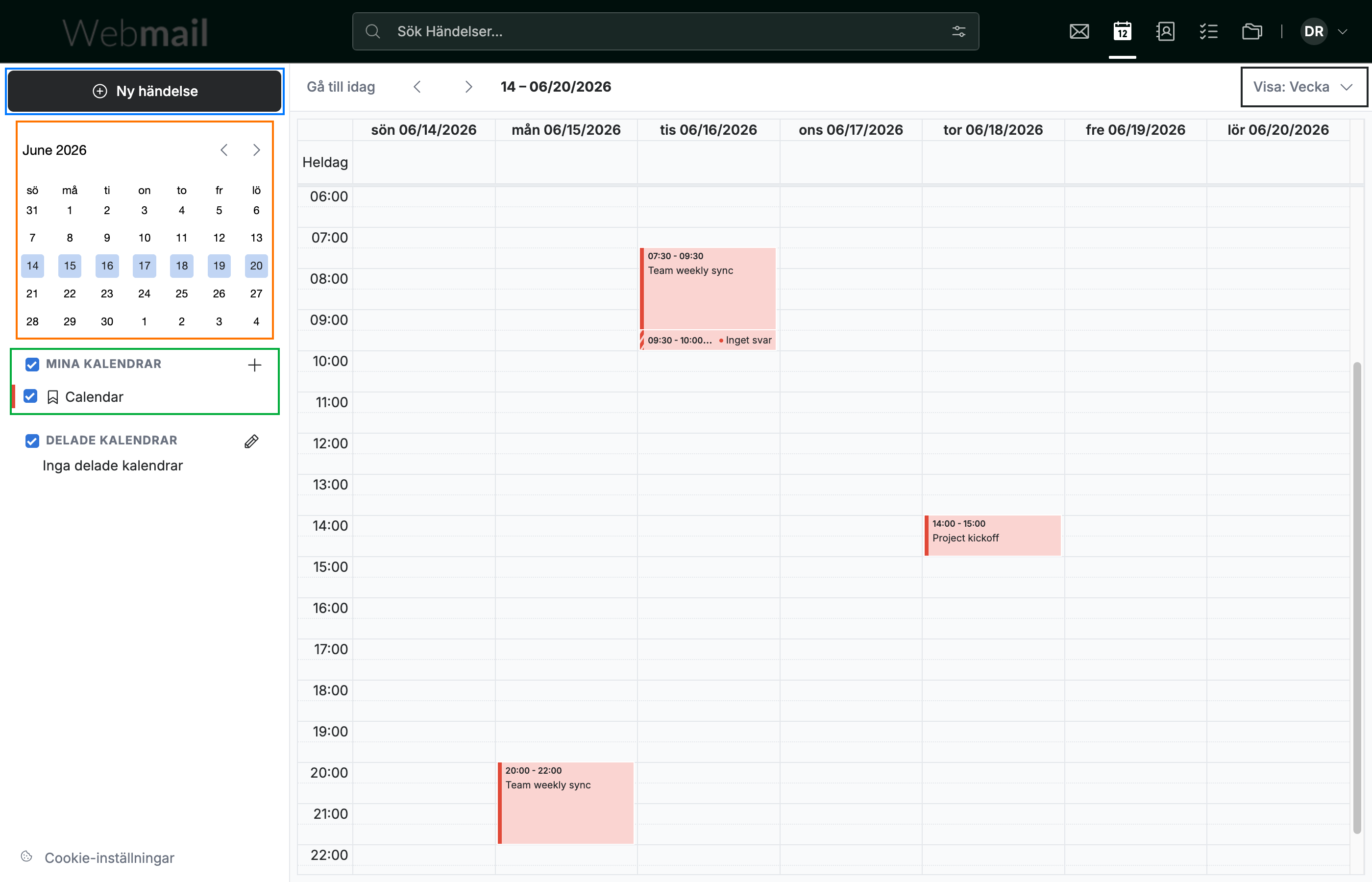Click the calendar vertical scrollbar
Image resolution: width=1372 pixels, height=882 pixels.
point(1356,597)
